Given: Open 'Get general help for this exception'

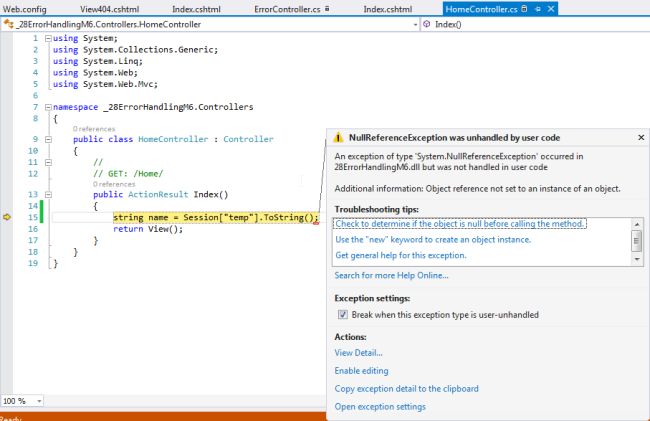Looking at the screenshot, I should (400, 255).
